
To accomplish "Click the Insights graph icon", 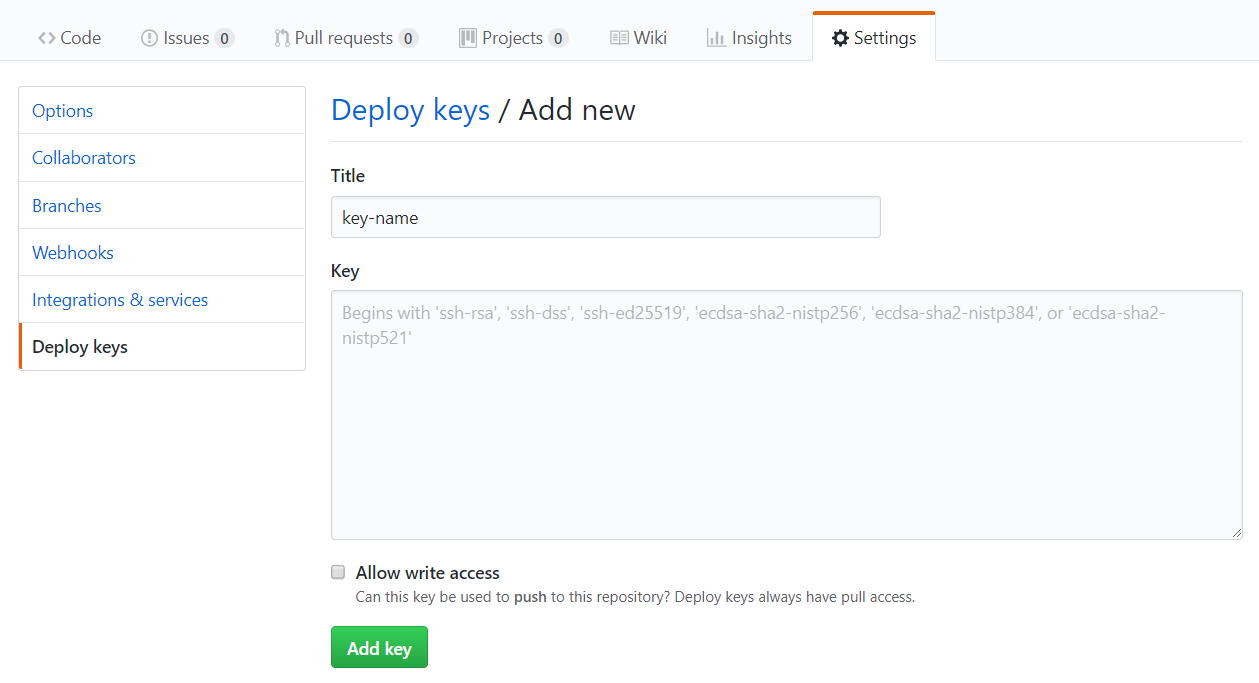I will click(717, 37).
